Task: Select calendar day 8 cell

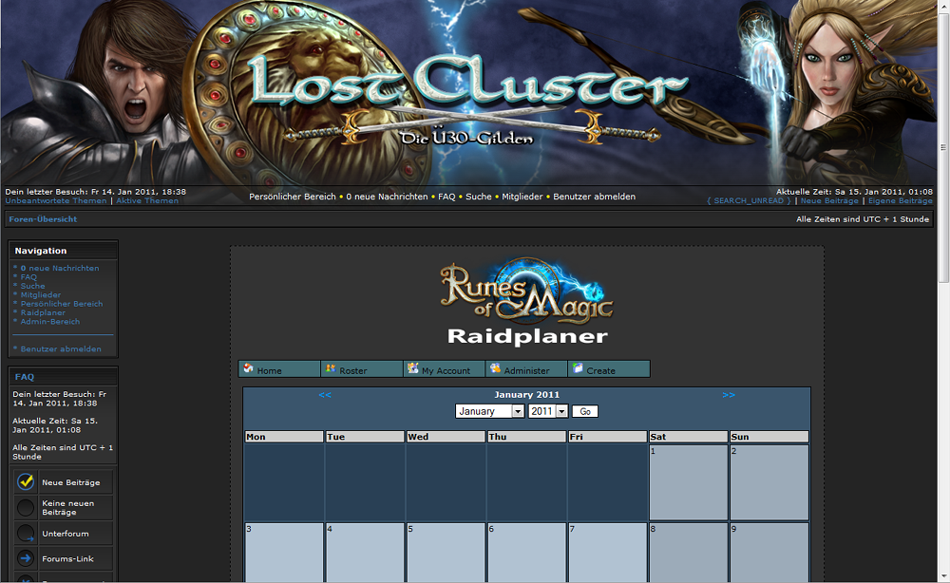Action: pos(688,553)
